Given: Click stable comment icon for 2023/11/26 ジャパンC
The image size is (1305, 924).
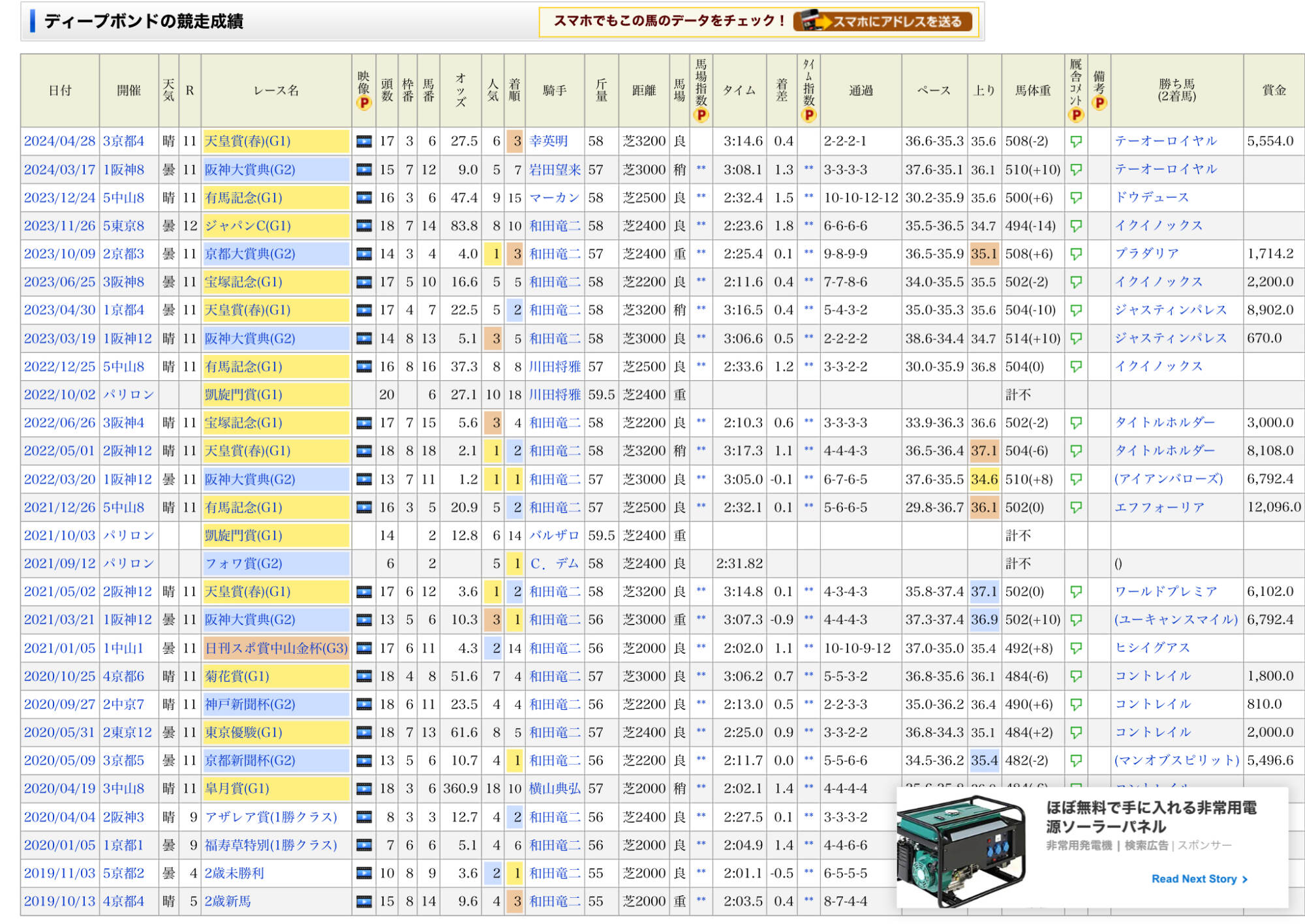Looking at the screenshot, I should (x=1076, y=226).
